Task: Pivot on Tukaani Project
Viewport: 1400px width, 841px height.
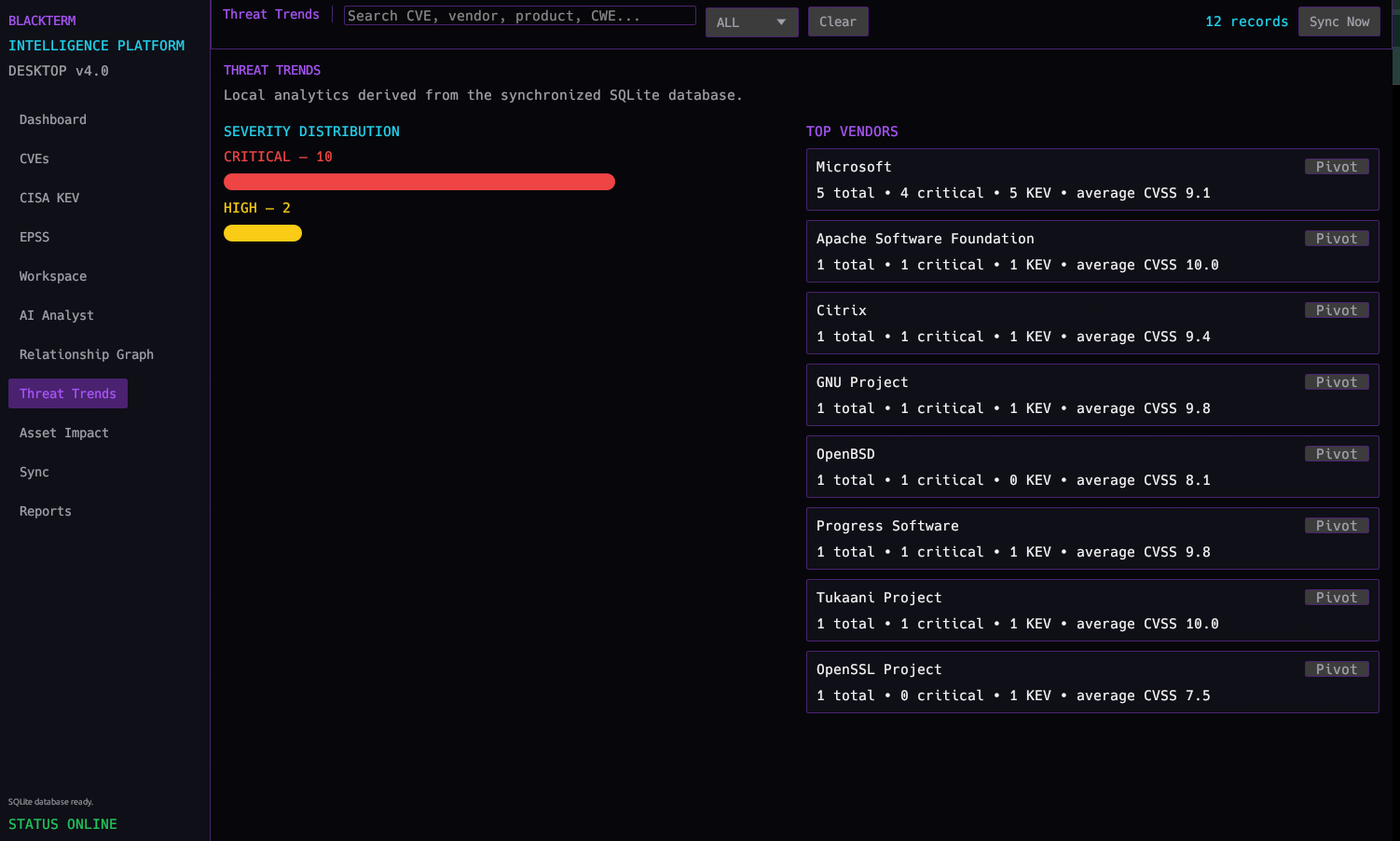Action: point(1337,598)
